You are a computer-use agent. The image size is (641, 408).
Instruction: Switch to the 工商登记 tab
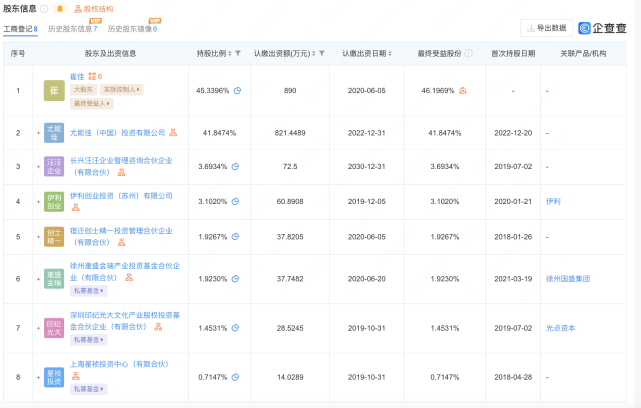tap(20, 29)
